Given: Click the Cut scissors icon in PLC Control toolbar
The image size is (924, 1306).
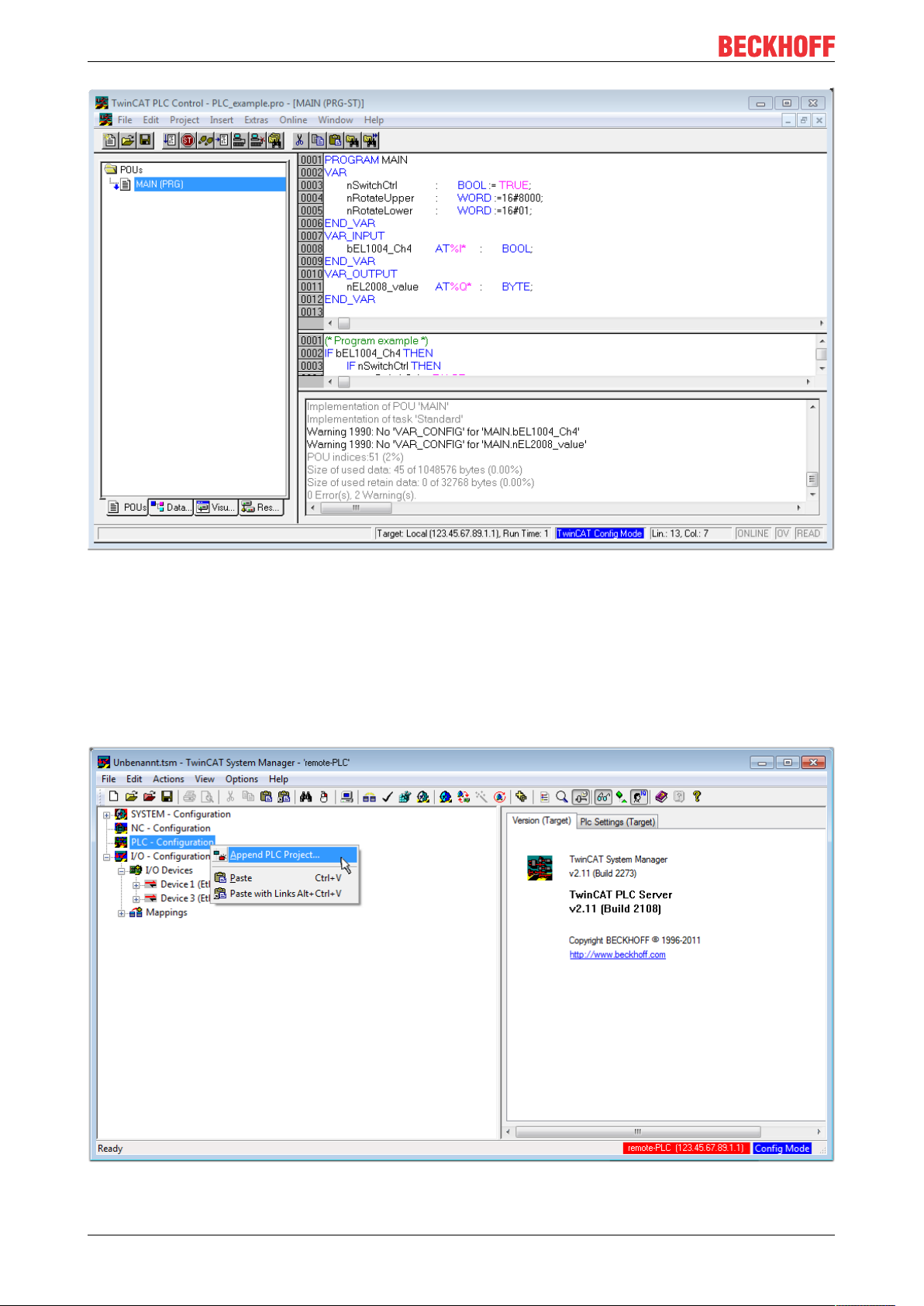Looking at the screenshot, I should tap(300, 140).
